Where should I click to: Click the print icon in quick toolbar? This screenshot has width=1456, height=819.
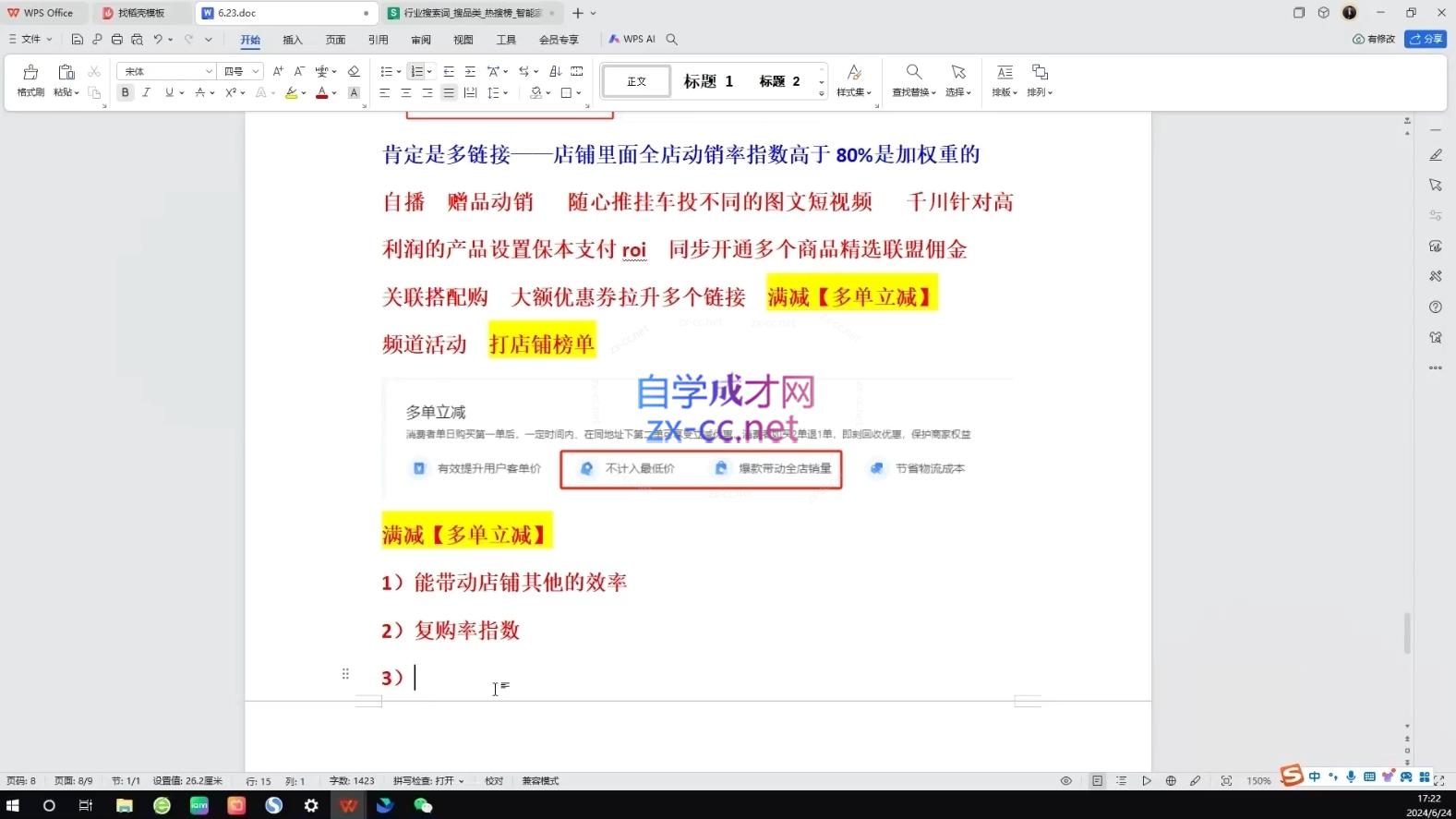tap(116, 39)
